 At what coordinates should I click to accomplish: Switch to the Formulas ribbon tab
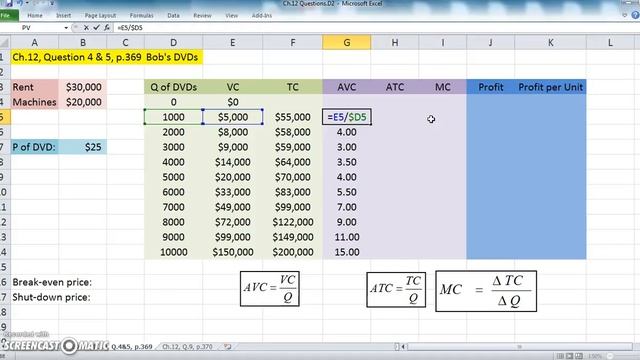[x=141, y=16]
